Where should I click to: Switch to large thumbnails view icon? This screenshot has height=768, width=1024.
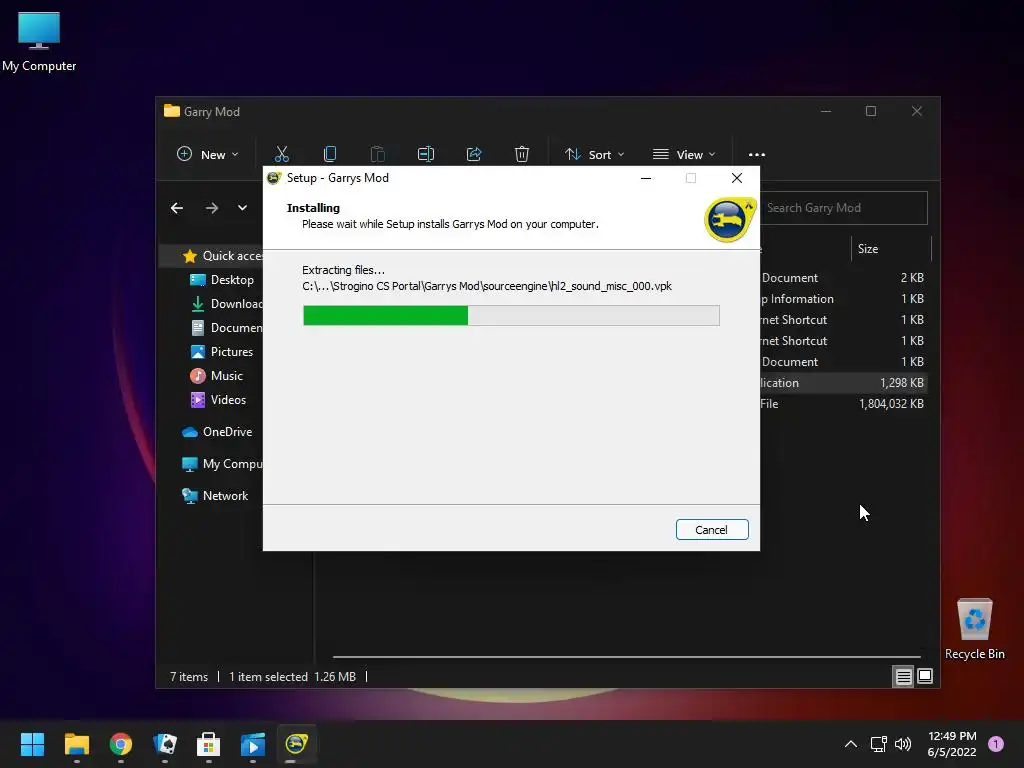pyautogui.click(x=925, y=677)
